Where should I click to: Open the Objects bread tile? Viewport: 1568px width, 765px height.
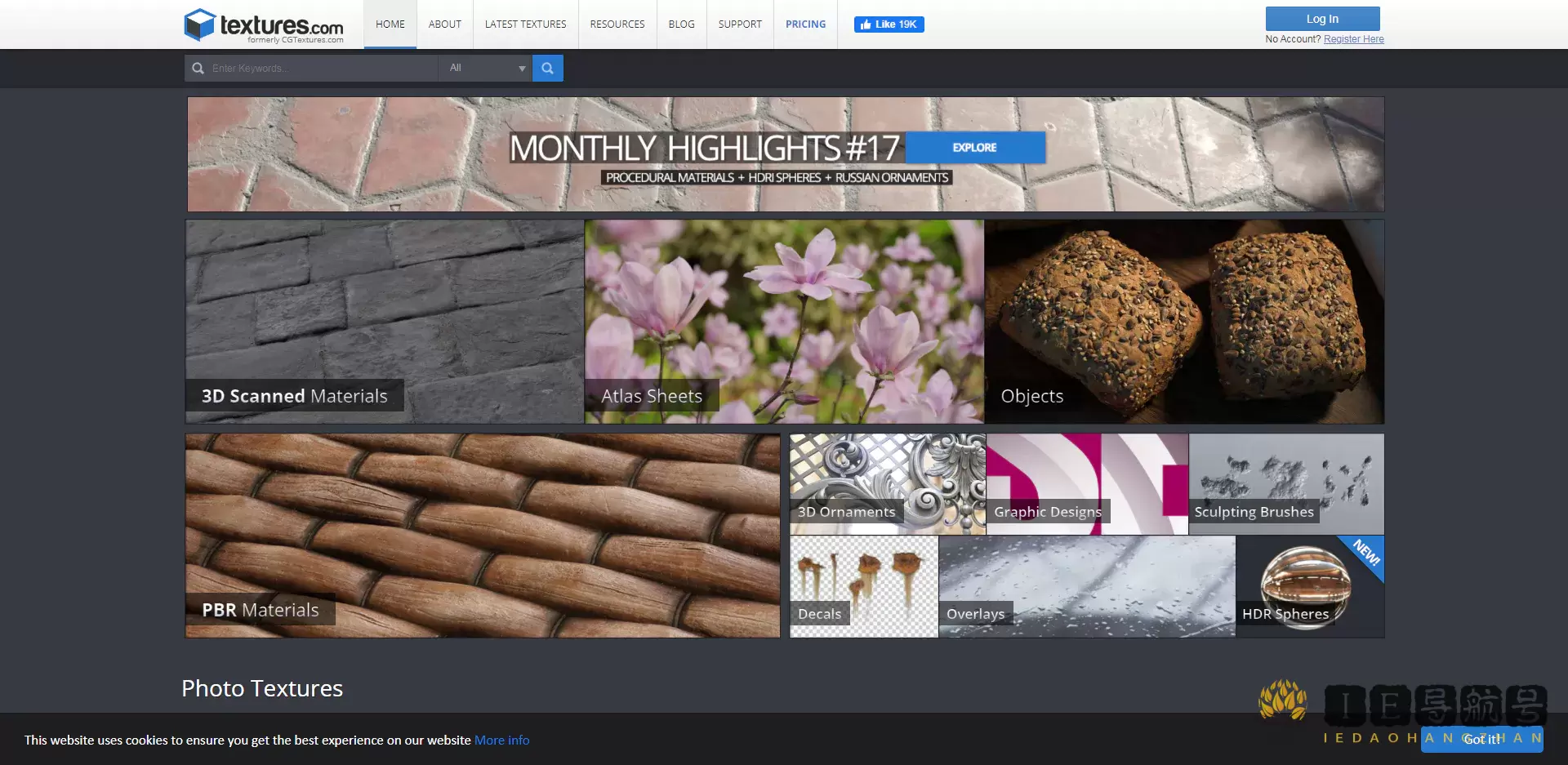coord(1183,321)
